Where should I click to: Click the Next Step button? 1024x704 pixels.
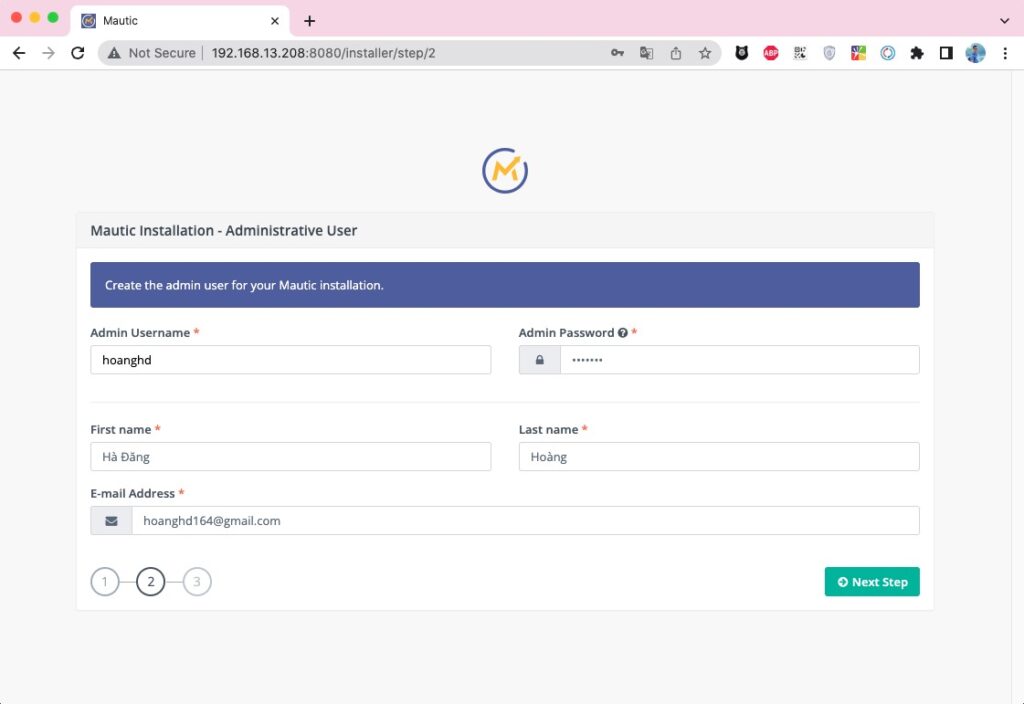coord(872,581)
